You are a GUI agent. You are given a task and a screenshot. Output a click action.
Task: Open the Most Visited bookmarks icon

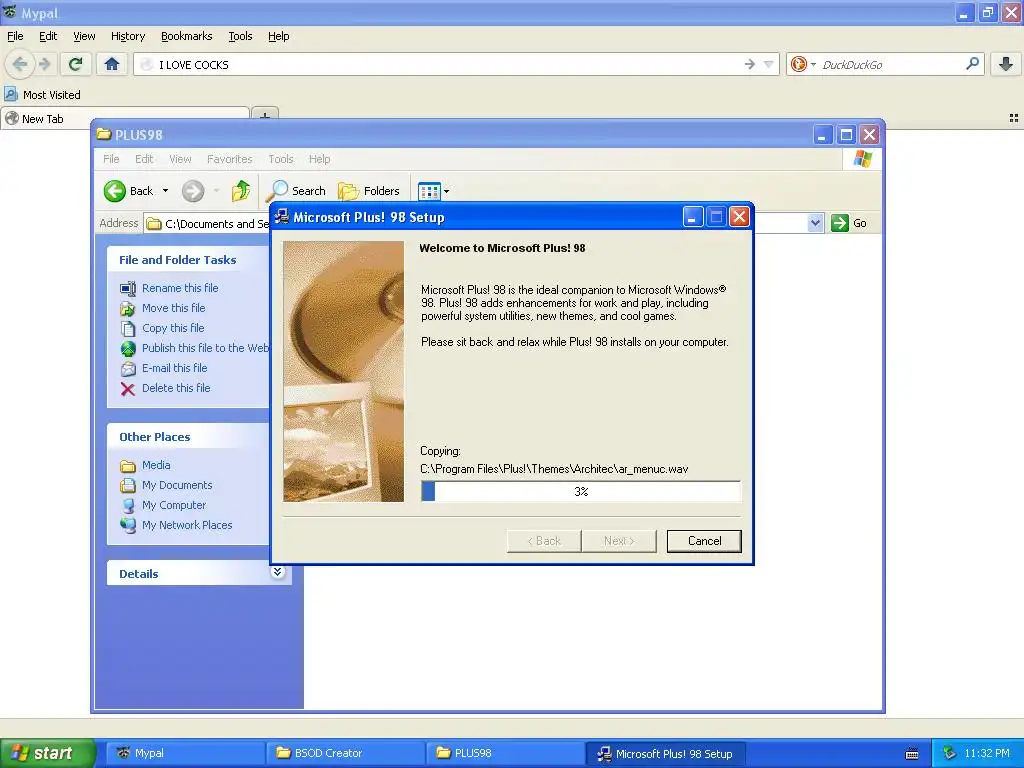click(x=10, y=94)
